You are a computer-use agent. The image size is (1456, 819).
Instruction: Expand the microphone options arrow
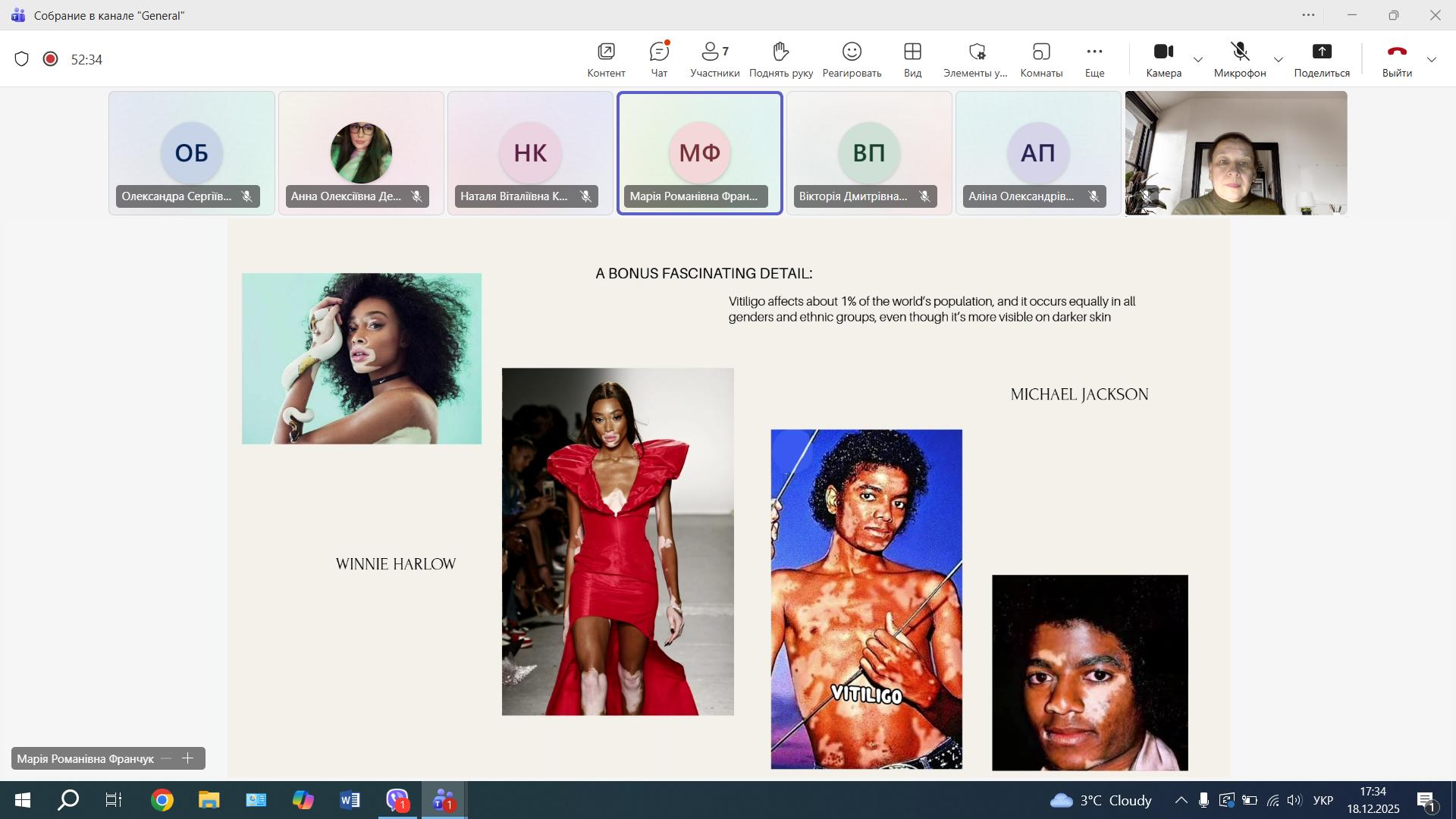point(1279,60)
